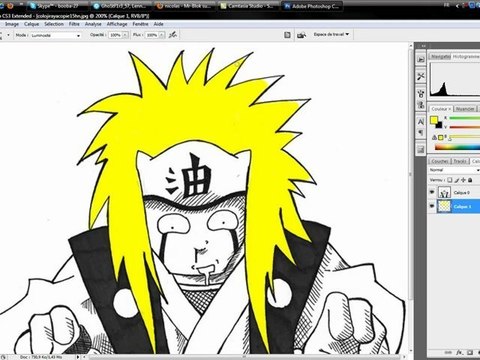Click the in-gamut yellow color box

tap(440, 137)
